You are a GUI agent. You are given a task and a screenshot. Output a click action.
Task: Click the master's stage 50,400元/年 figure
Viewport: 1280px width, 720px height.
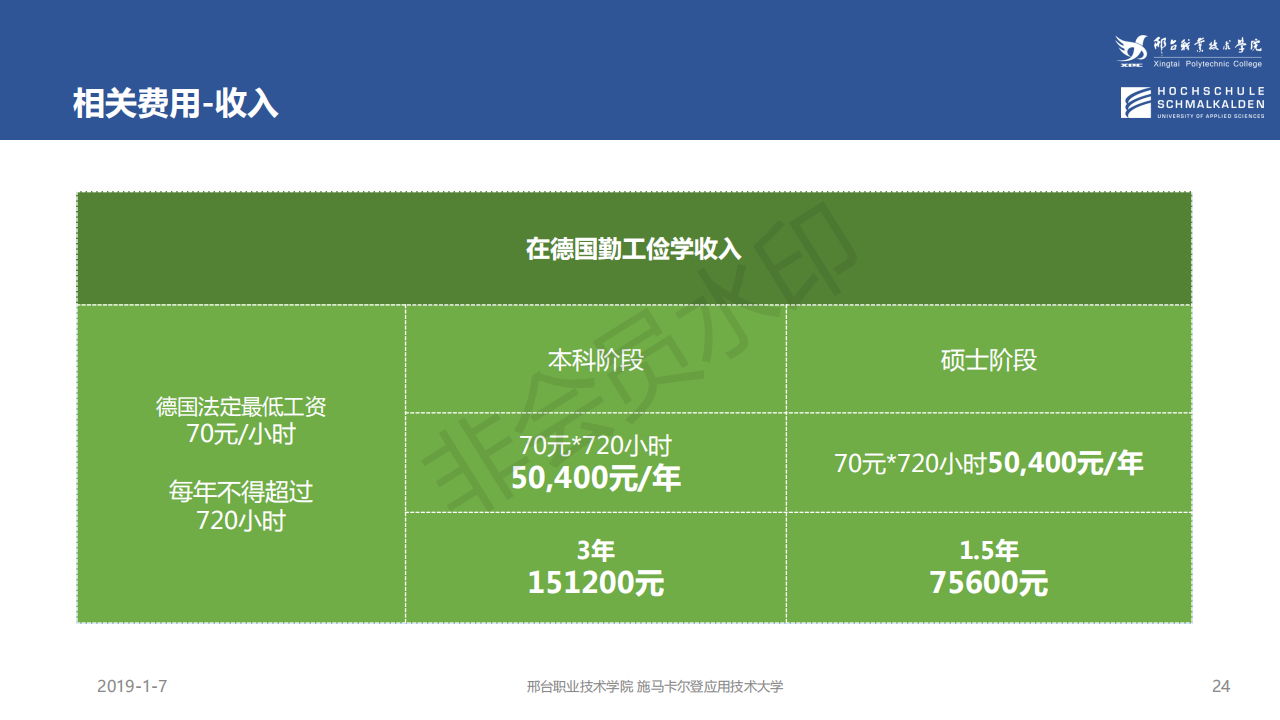[x=1065, y=463]
